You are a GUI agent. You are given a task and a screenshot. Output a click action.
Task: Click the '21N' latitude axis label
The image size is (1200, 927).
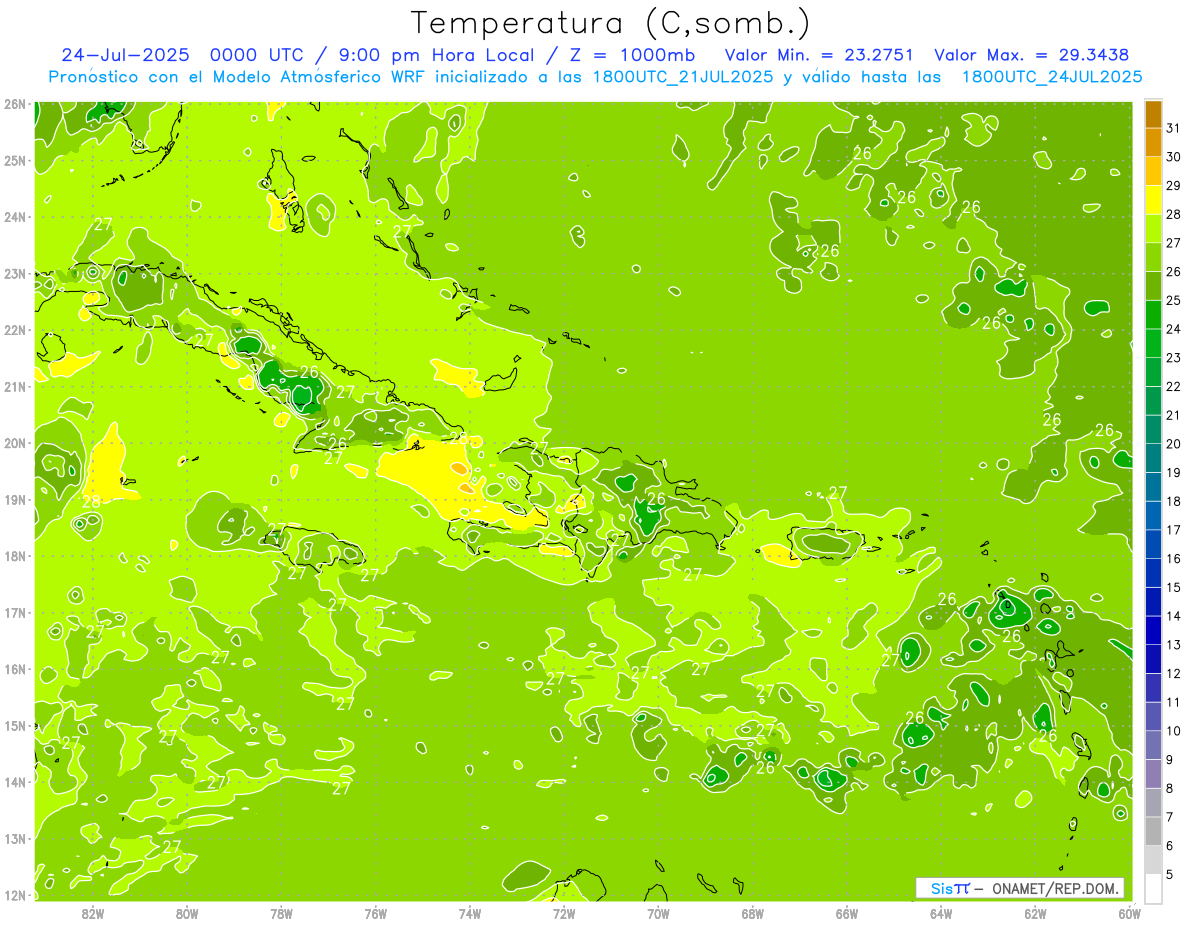pos(15,386)
